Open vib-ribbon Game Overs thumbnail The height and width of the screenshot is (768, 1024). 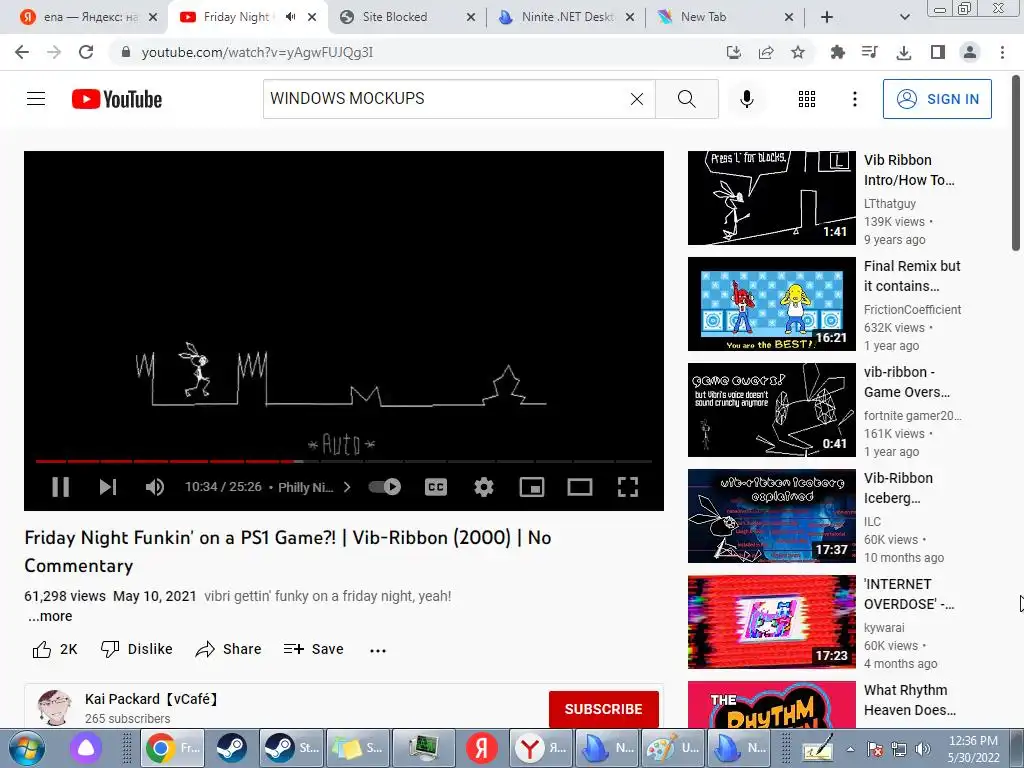coord(771,409)
